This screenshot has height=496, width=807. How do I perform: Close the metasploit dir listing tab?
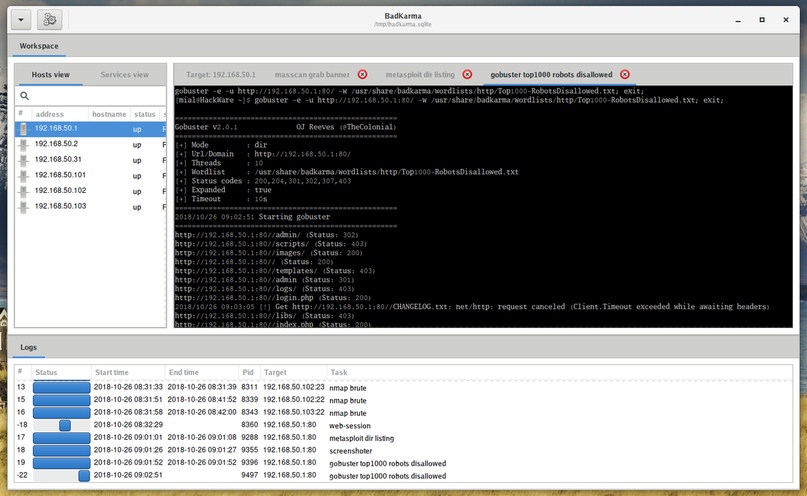467,74
